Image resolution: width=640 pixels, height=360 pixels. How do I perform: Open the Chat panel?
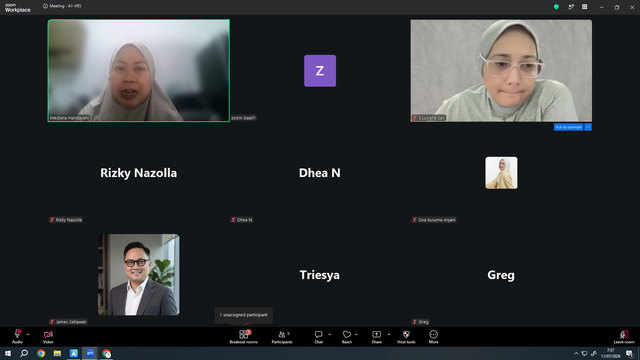pos(318,337)
